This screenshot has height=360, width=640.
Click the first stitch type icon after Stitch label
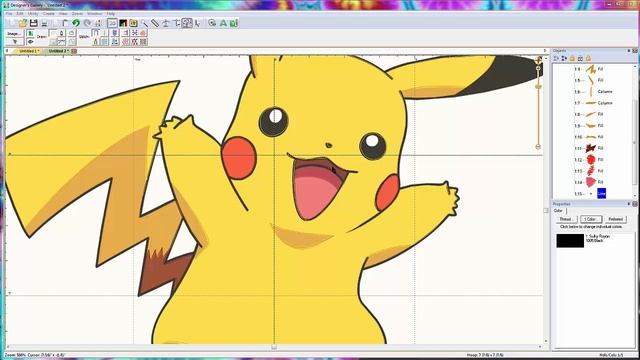(95, 33)
